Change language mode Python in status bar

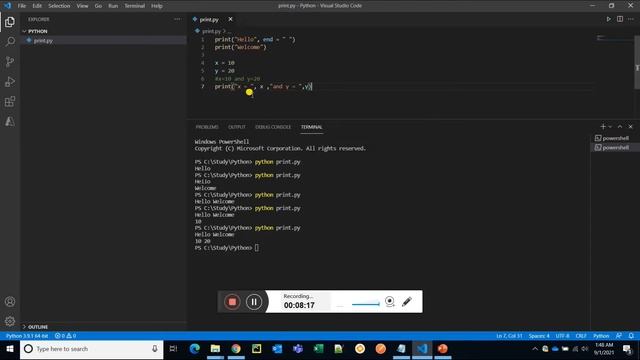(601, 336)
